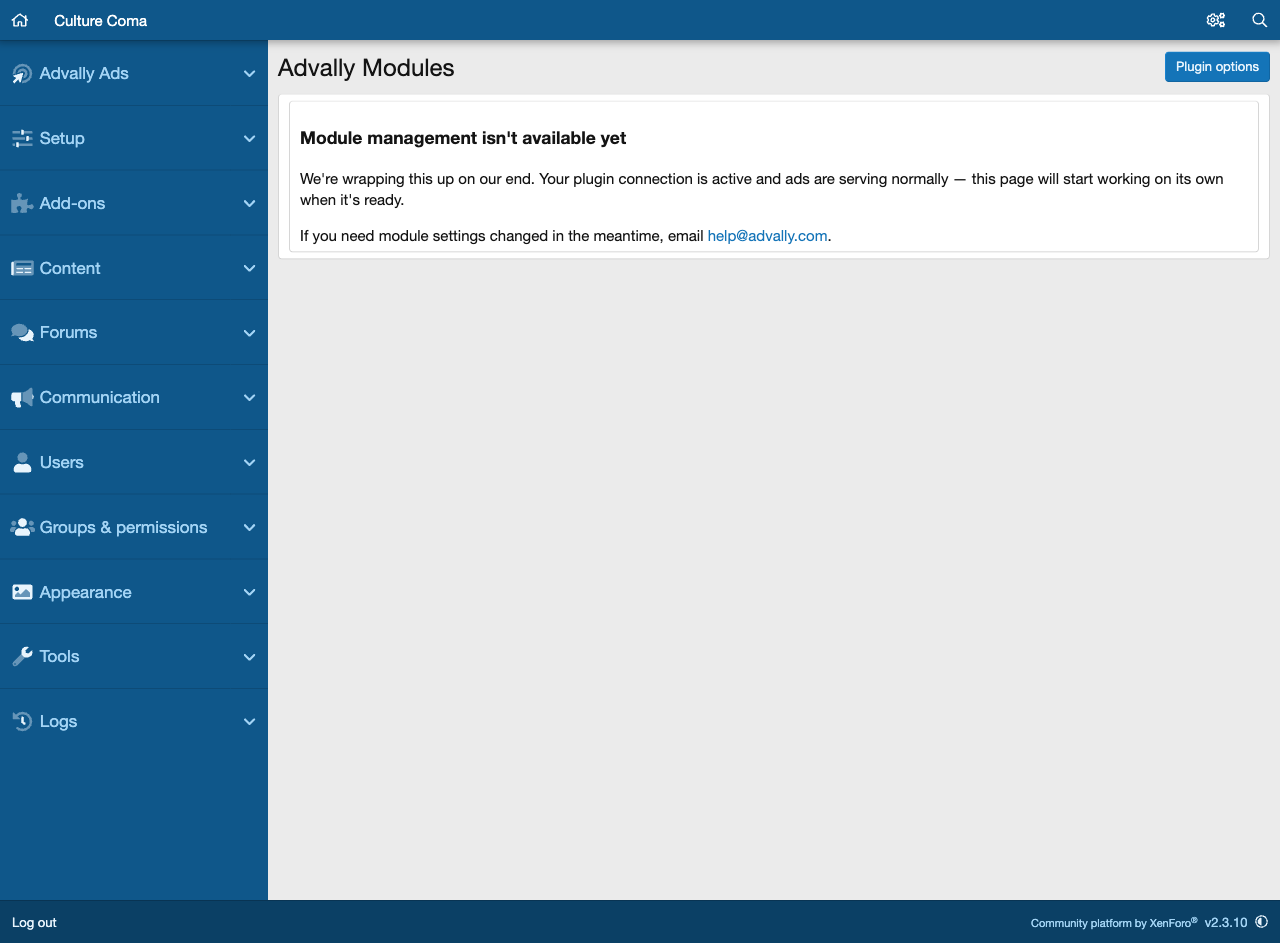Click the Communication megaphone icon
The width and height of the screenshot is (1280, 943).
point(22,397)
